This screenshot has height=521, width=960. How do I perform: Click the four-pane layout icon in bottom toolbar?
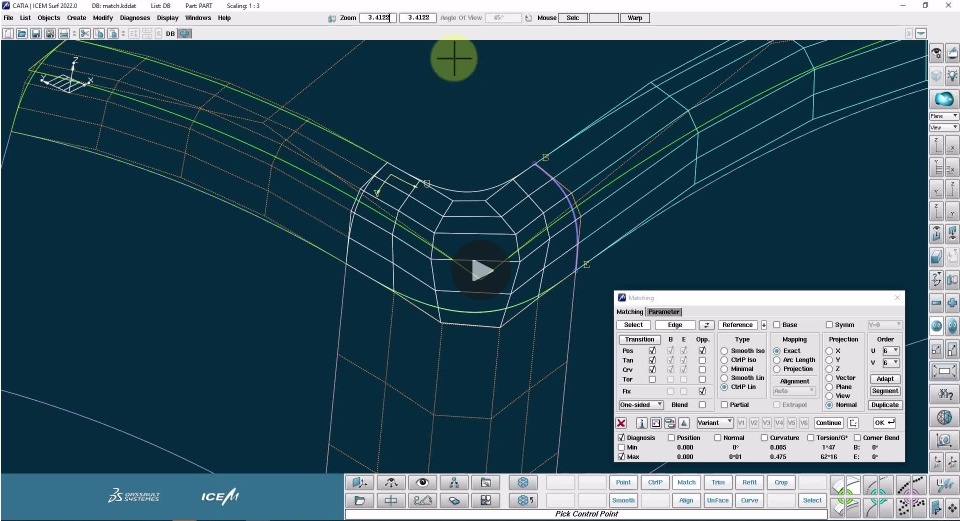[486, 500]
